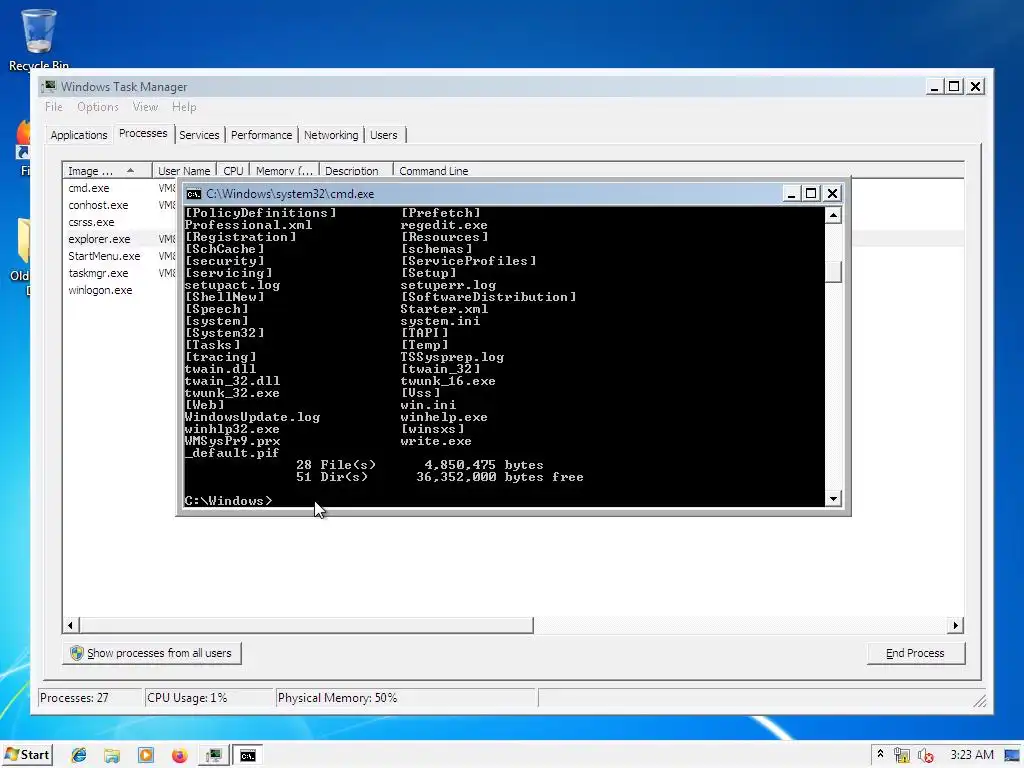This screenshot has width=1024, height=768.
Task: Click the cmd window scroll up arrow
Action: pyautogui.click(x=833, y=216)
